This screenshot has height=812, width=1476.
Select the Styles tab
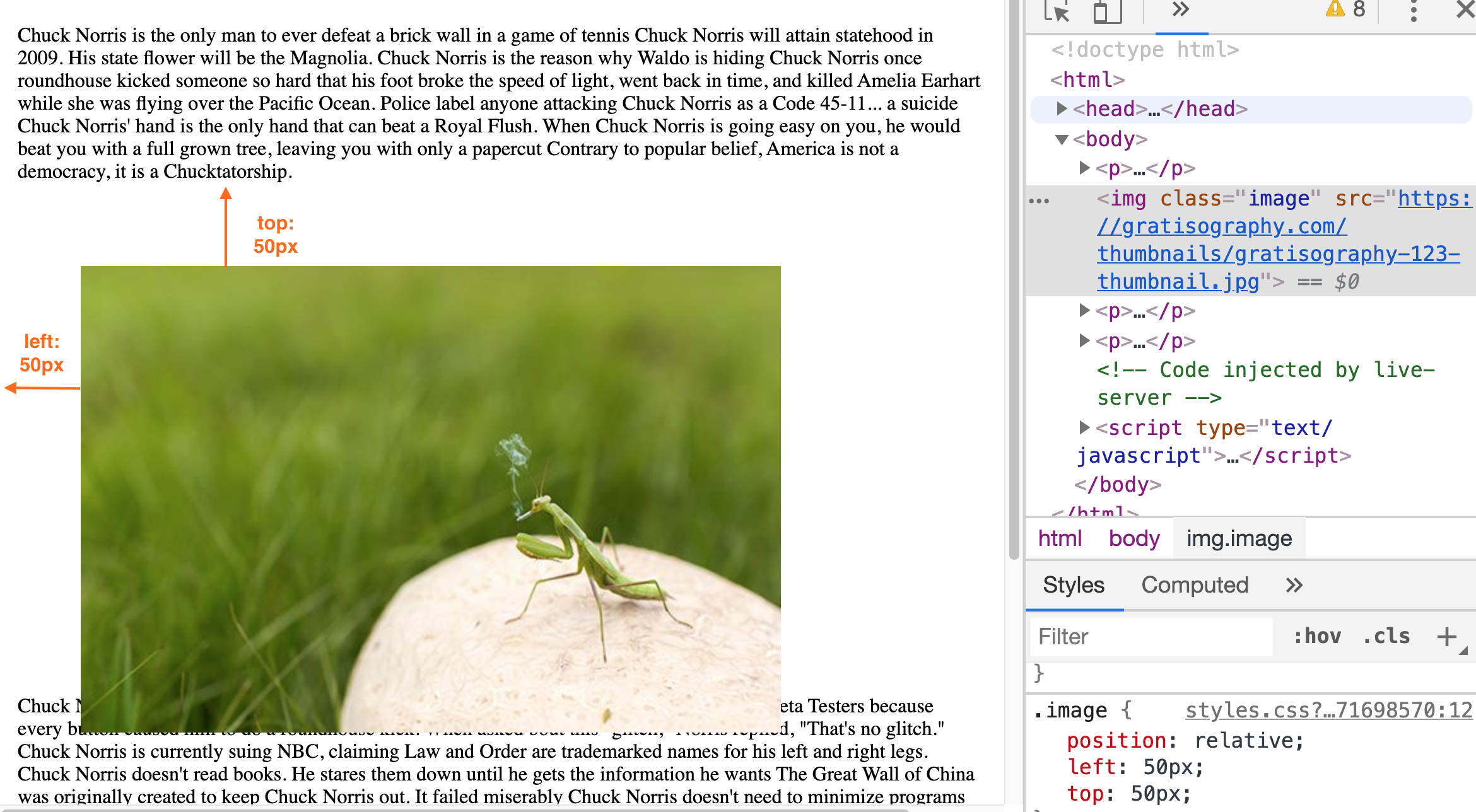(1074, 585)
